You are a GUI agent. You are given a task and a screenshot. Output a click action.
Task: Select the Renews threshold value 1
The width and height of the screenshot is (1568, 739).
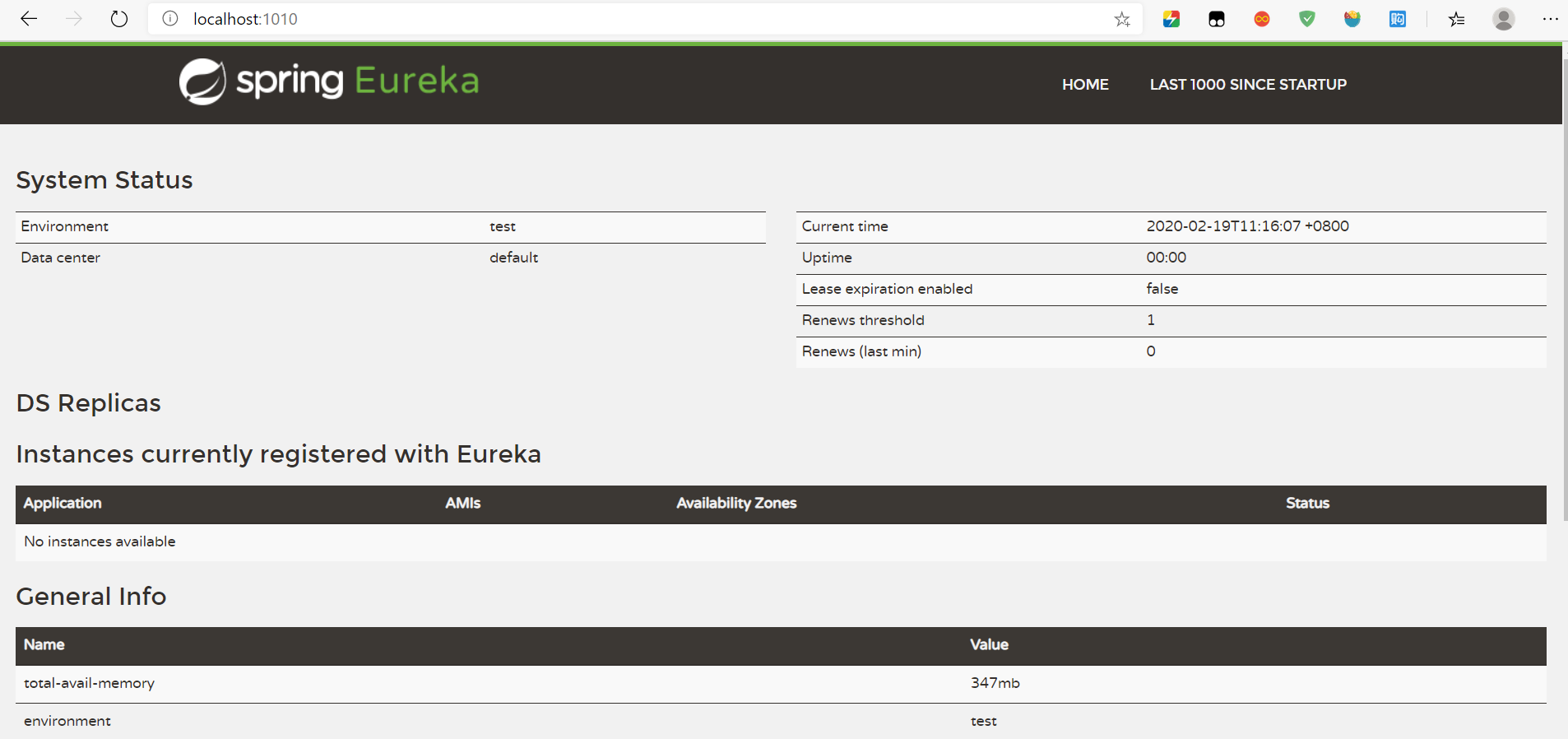tap(1151, 320)
